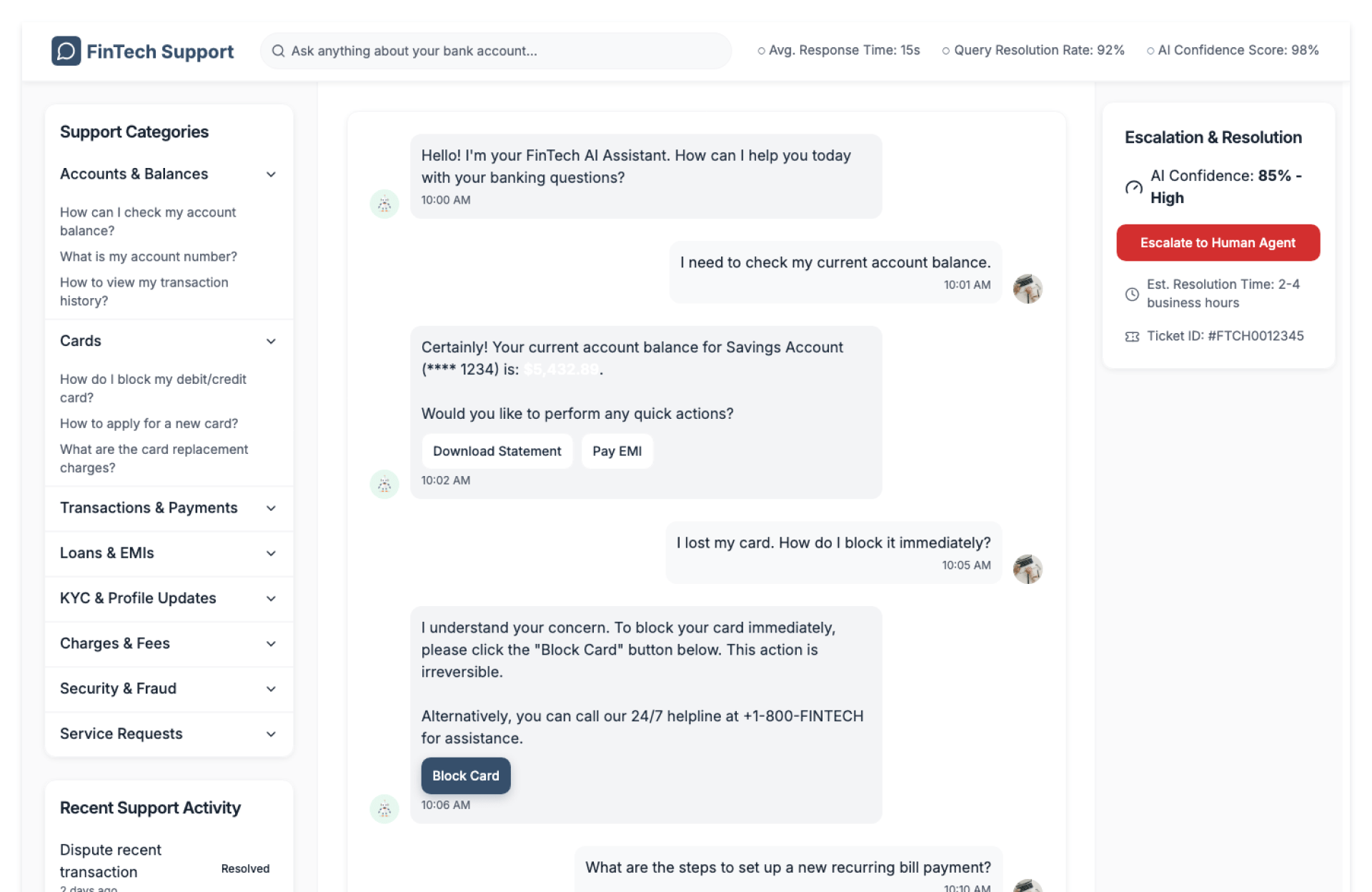The image size is (1372, 892).
Task: Select 'What is my account number?' question
Action: click(x=148, y=257)
